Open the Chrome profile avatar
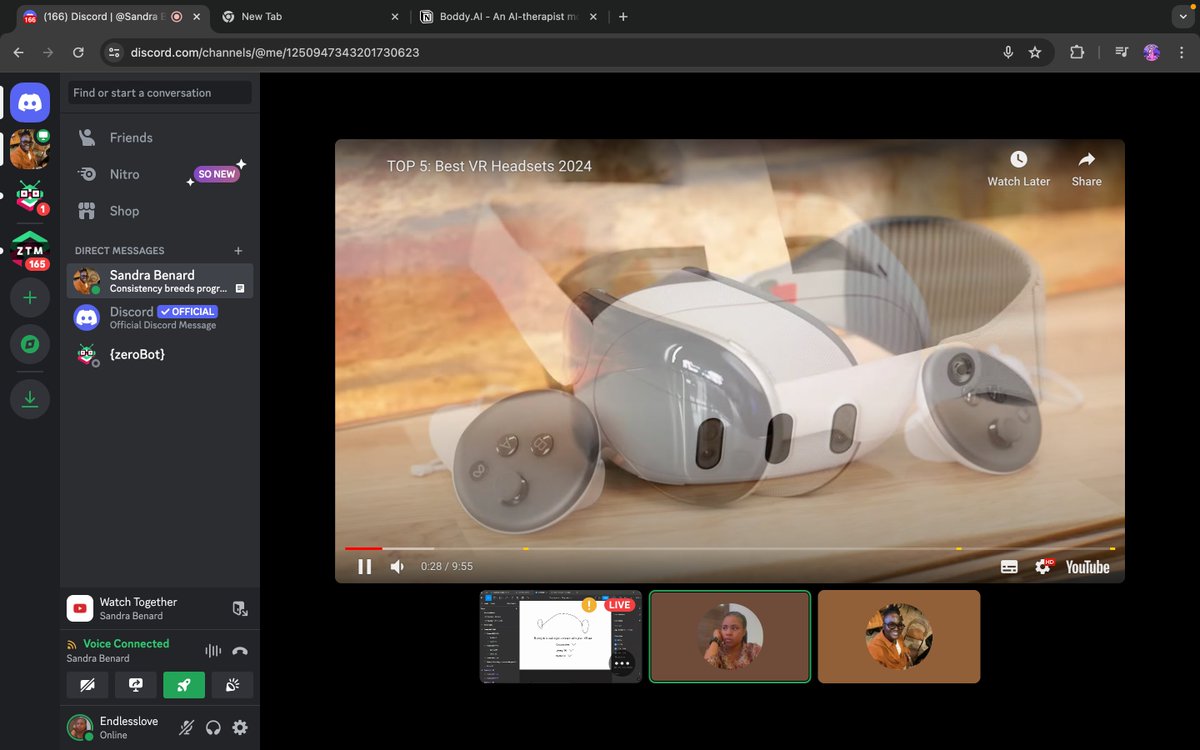This screenshot has height=750, width=1200. (x=1152, y=52)
